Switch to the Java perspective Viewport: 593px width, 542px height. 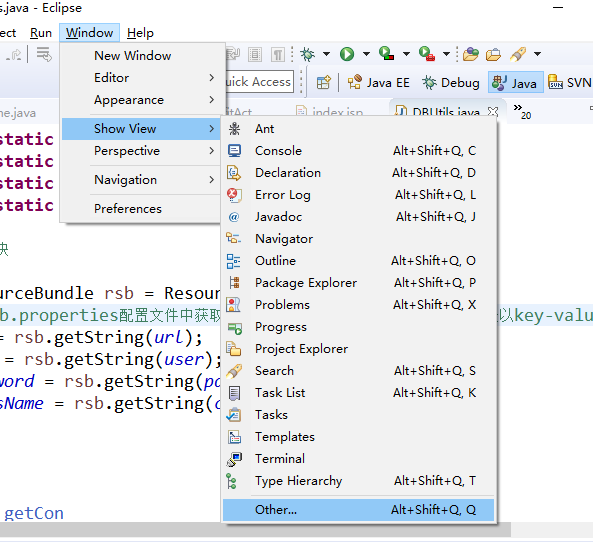coord(516,82)
